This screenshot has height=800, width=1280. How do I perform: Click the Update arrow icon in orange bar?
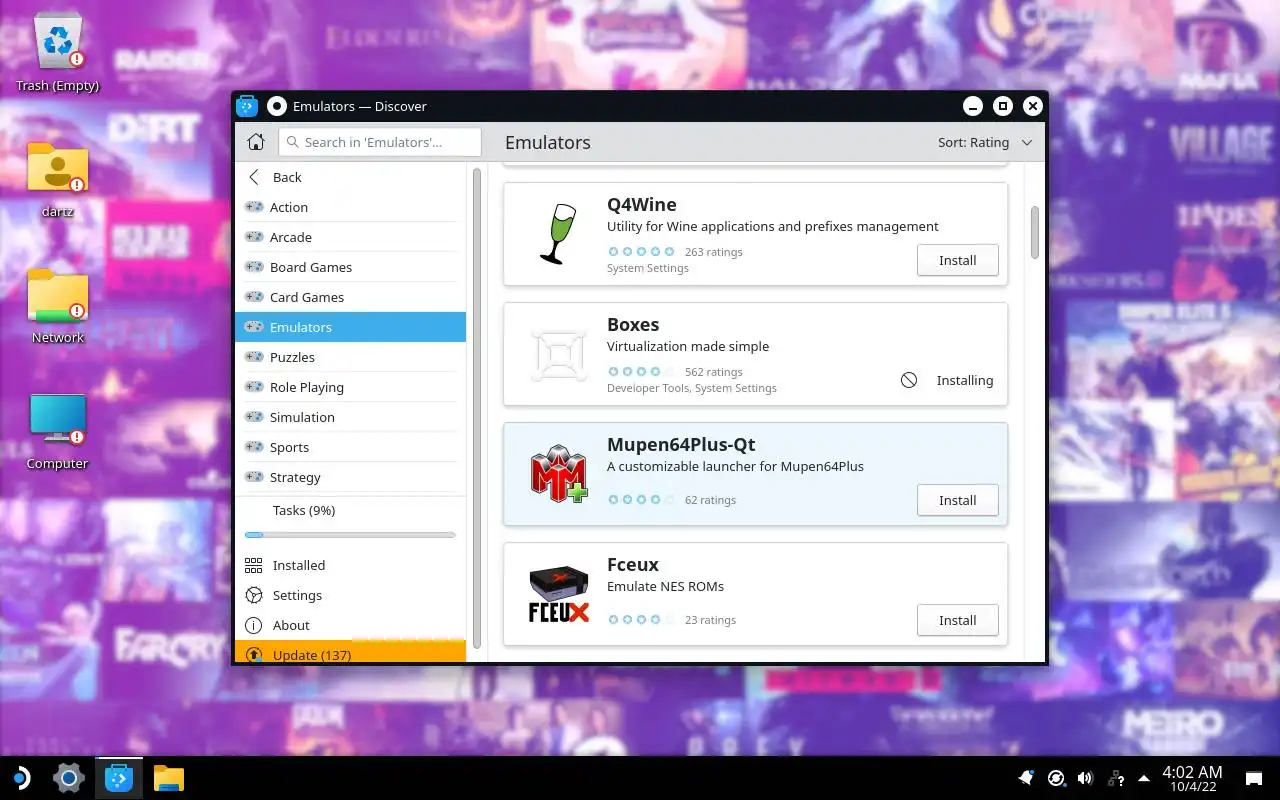pos(254,655)
